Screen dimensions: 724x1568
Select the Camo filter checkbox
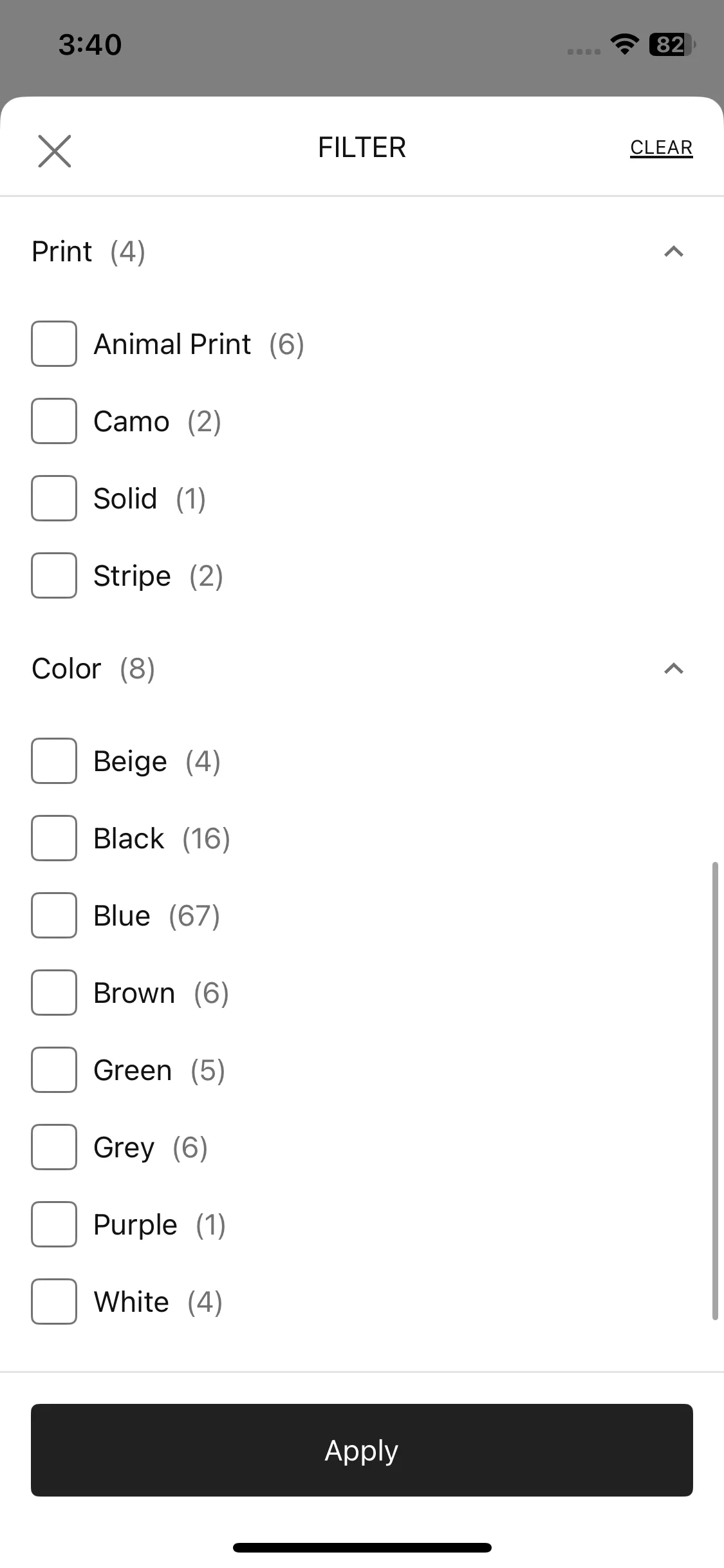(54, 421)
